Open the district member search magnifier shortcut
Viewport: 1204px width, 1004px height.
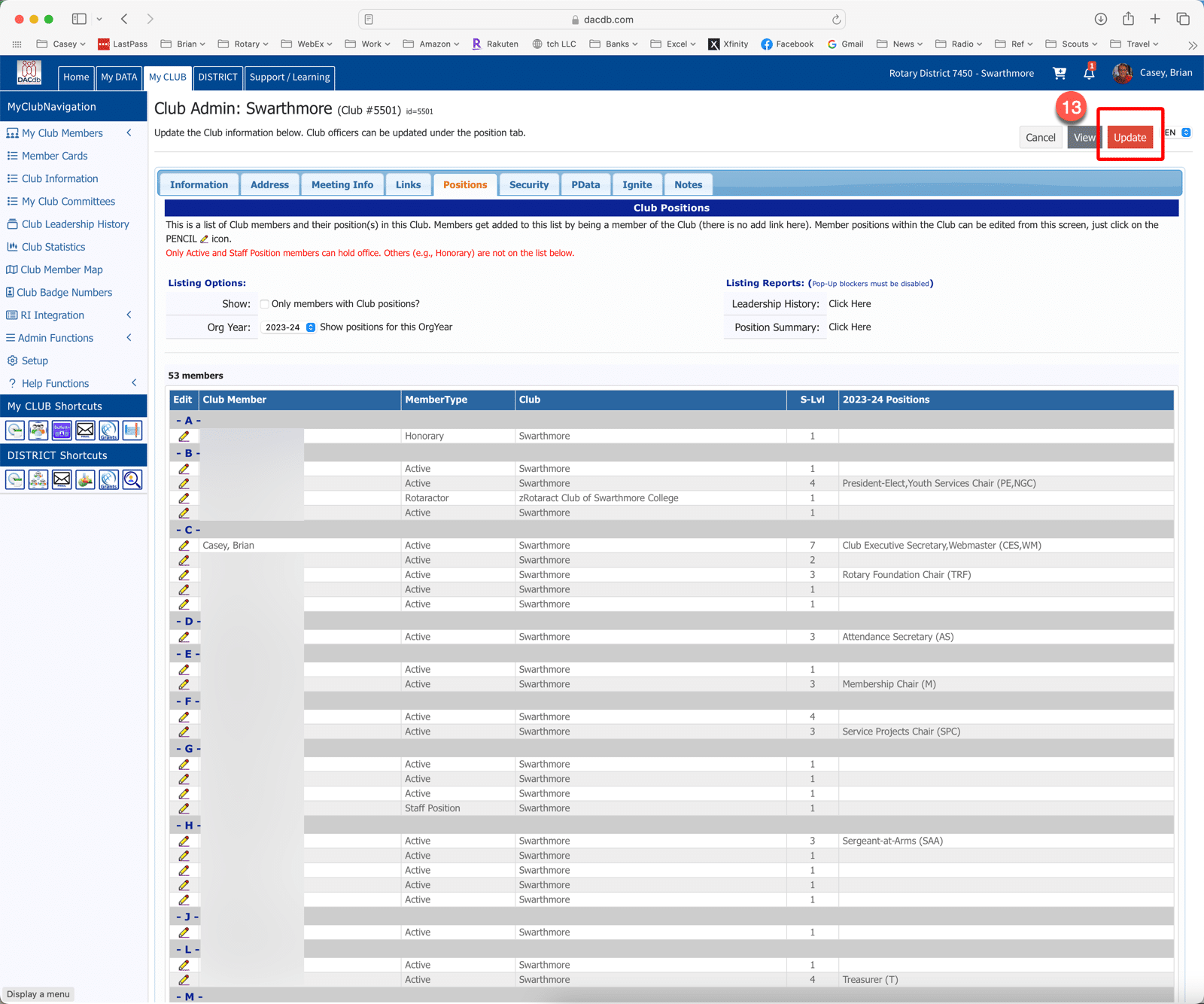tap(132, 479)
